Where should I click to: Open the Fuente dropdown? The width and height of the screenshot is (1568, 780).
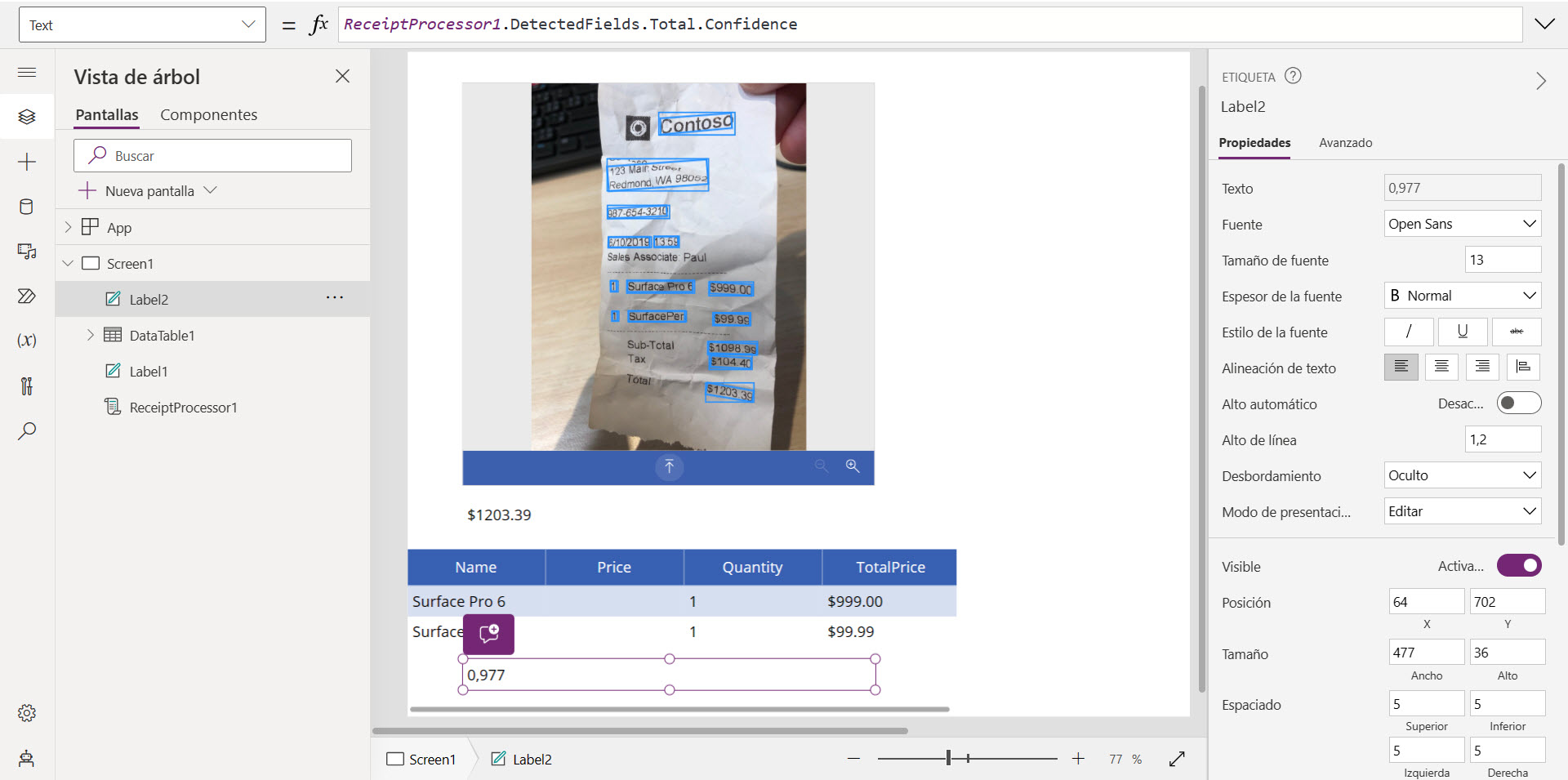1463,224
